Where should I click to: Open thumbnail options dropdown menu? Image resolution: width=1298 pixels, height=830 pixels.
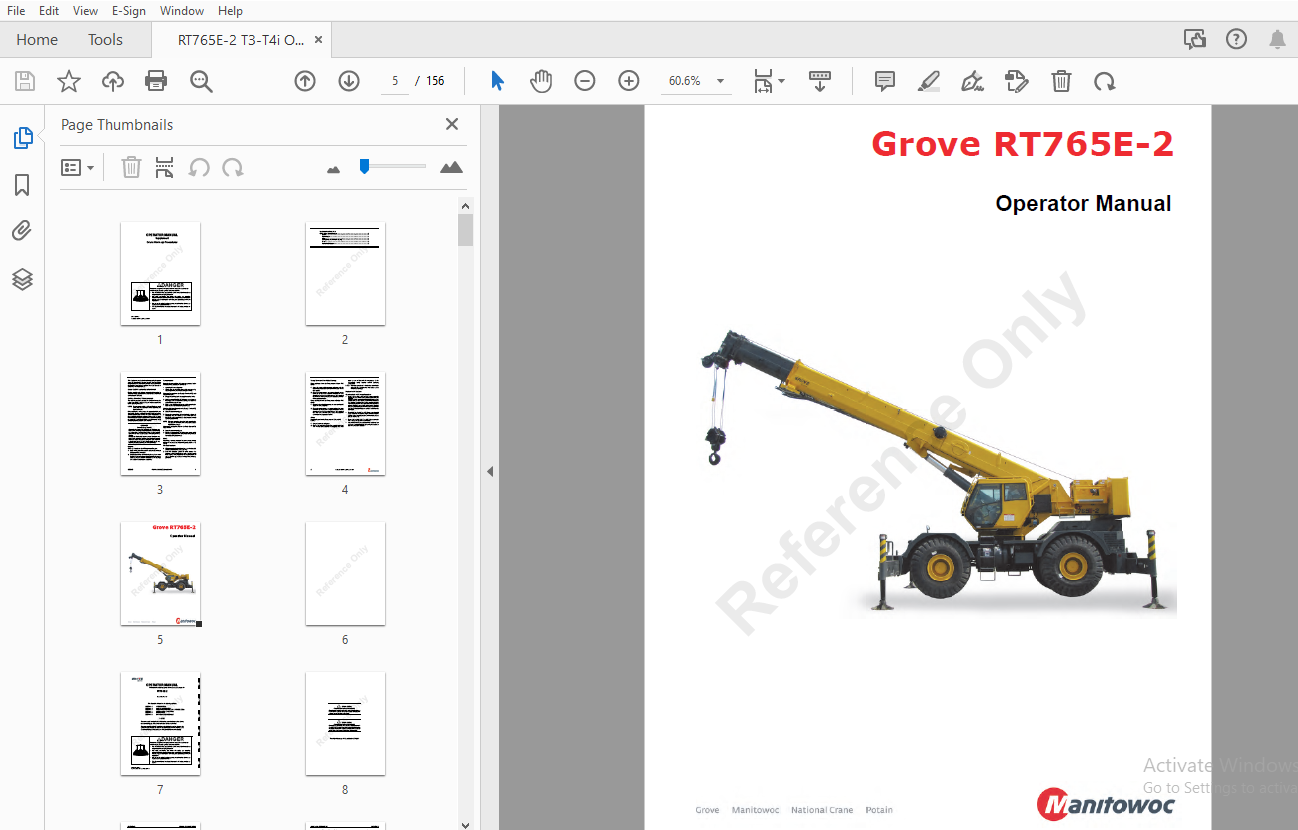tap(77, 167)
